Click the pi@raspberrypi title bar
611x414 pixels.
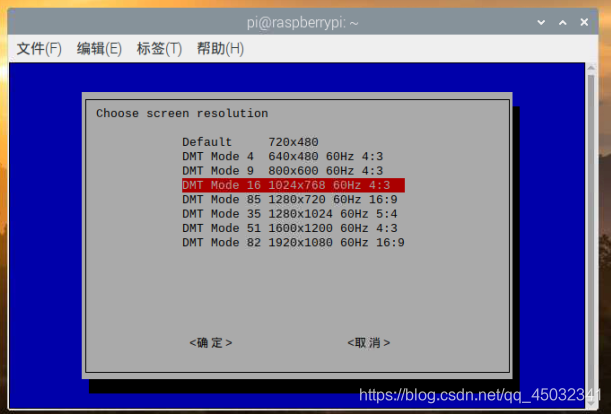coord(302,23)
